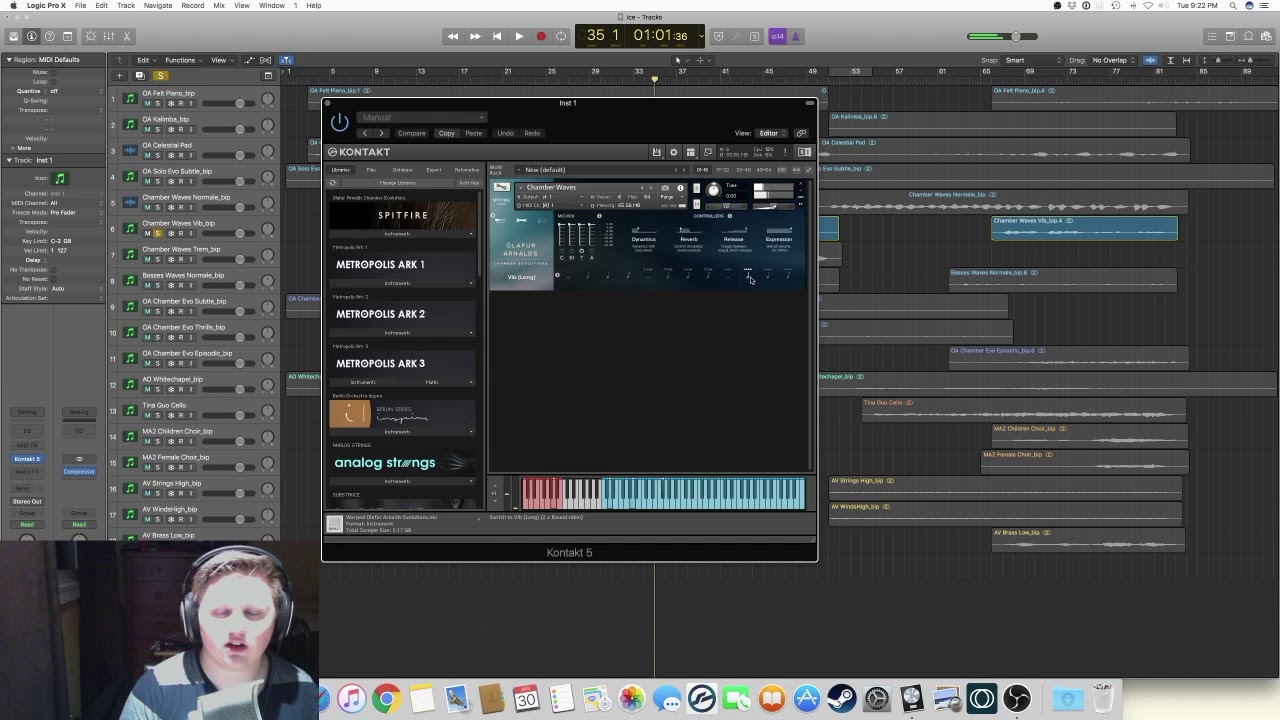Click Compare button in plug-in header
The image size is (1280, 720).
coord(411,133)
